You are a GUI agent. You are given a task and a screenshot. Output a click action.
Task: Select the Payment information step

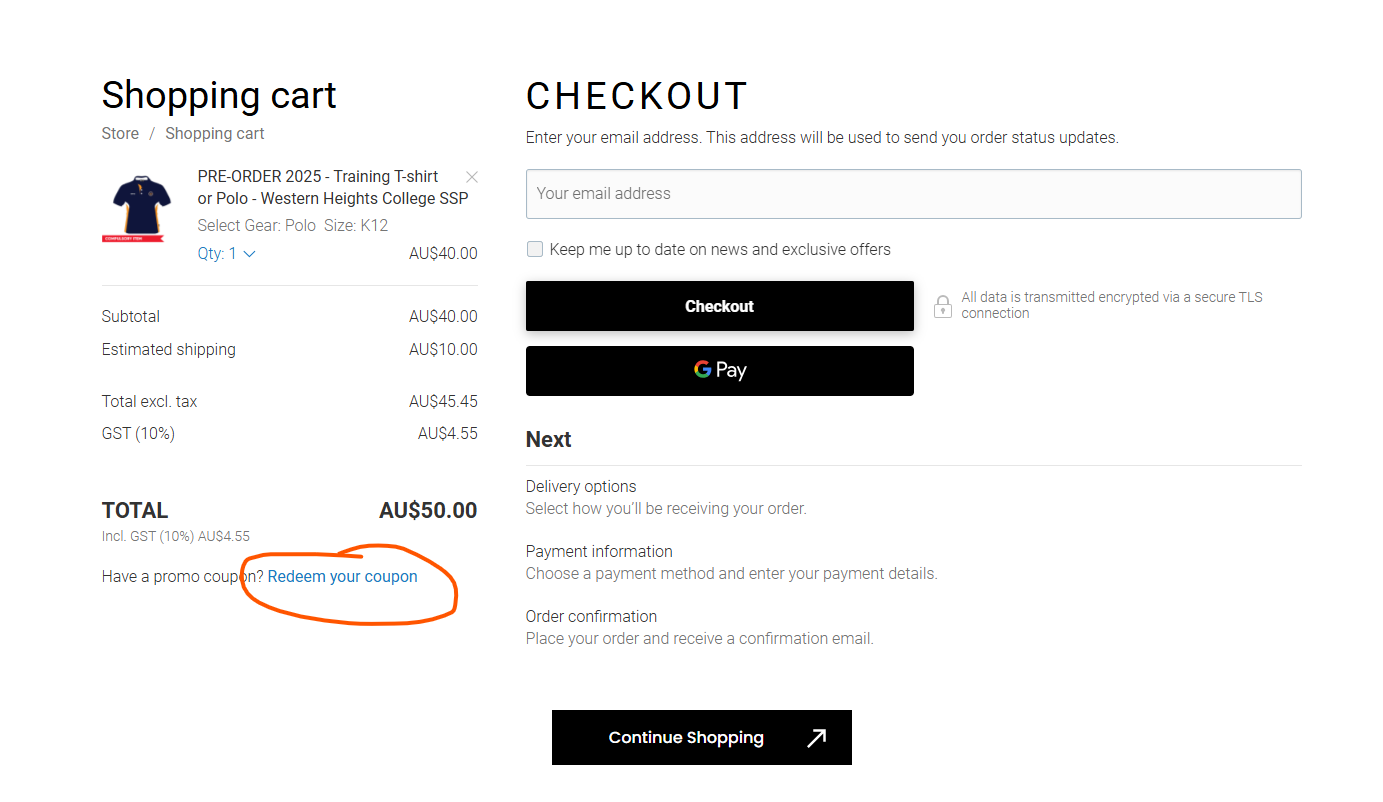click(x=732, y=562)
